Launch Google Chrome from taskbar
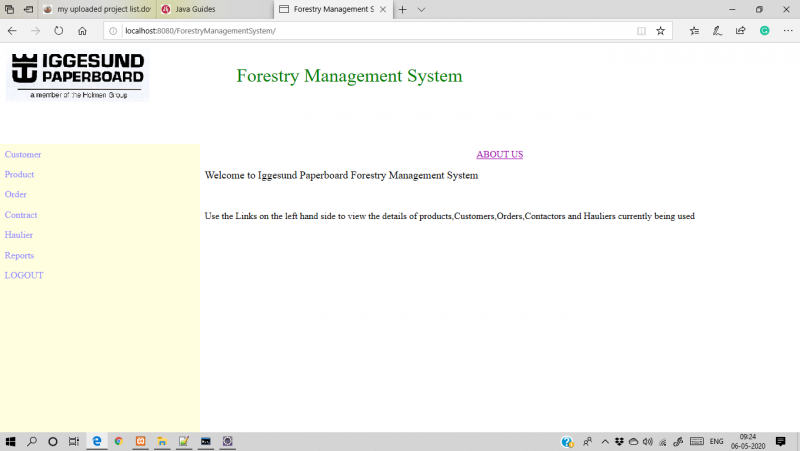Screen dimensions: 800x451 [x=118, y=441]
